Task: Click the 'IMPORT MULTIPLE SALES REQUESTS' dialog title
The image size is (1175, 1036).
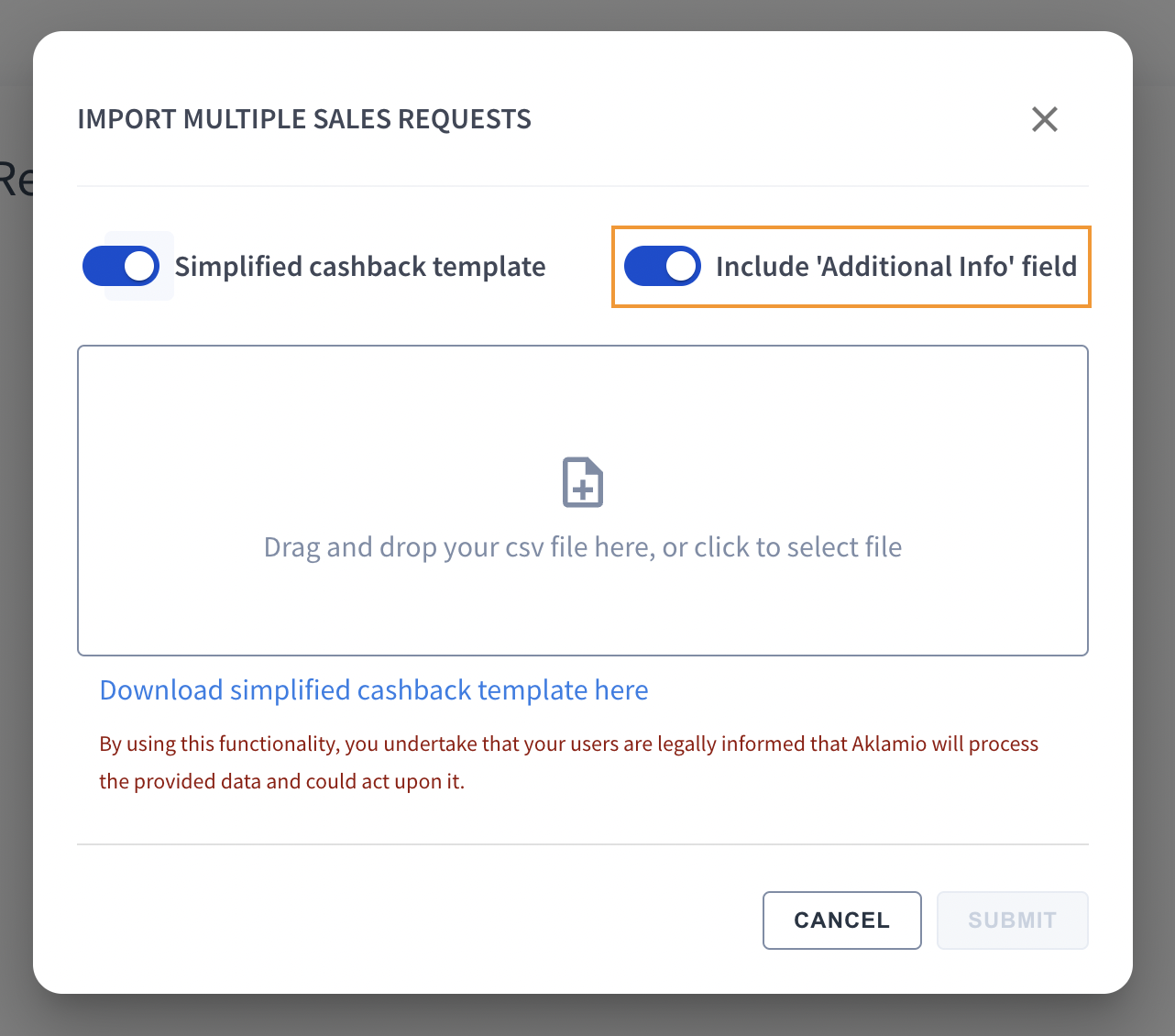Action: click(304, 119)
